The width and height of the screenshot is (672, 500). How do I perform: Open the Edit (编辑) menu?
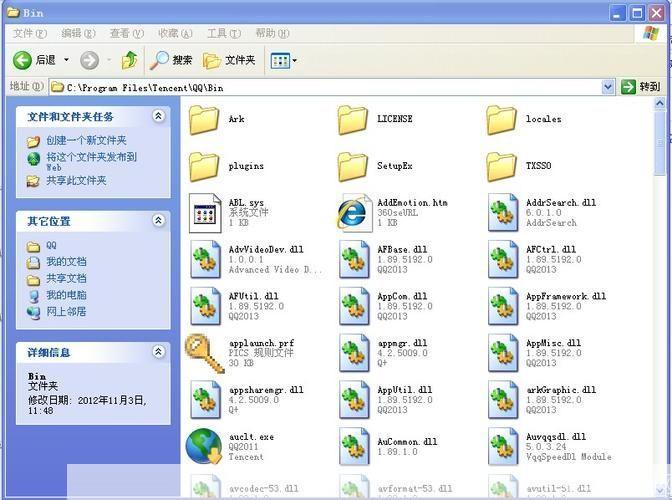[x=78, y=33]
